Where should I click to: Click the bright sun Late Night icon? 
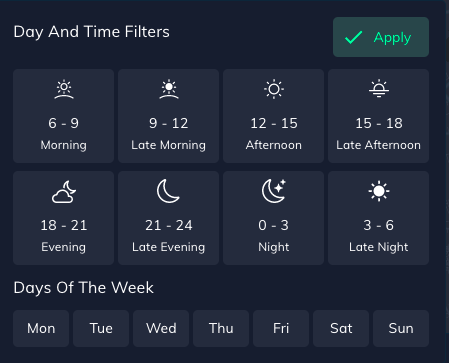tap(379, 191)
